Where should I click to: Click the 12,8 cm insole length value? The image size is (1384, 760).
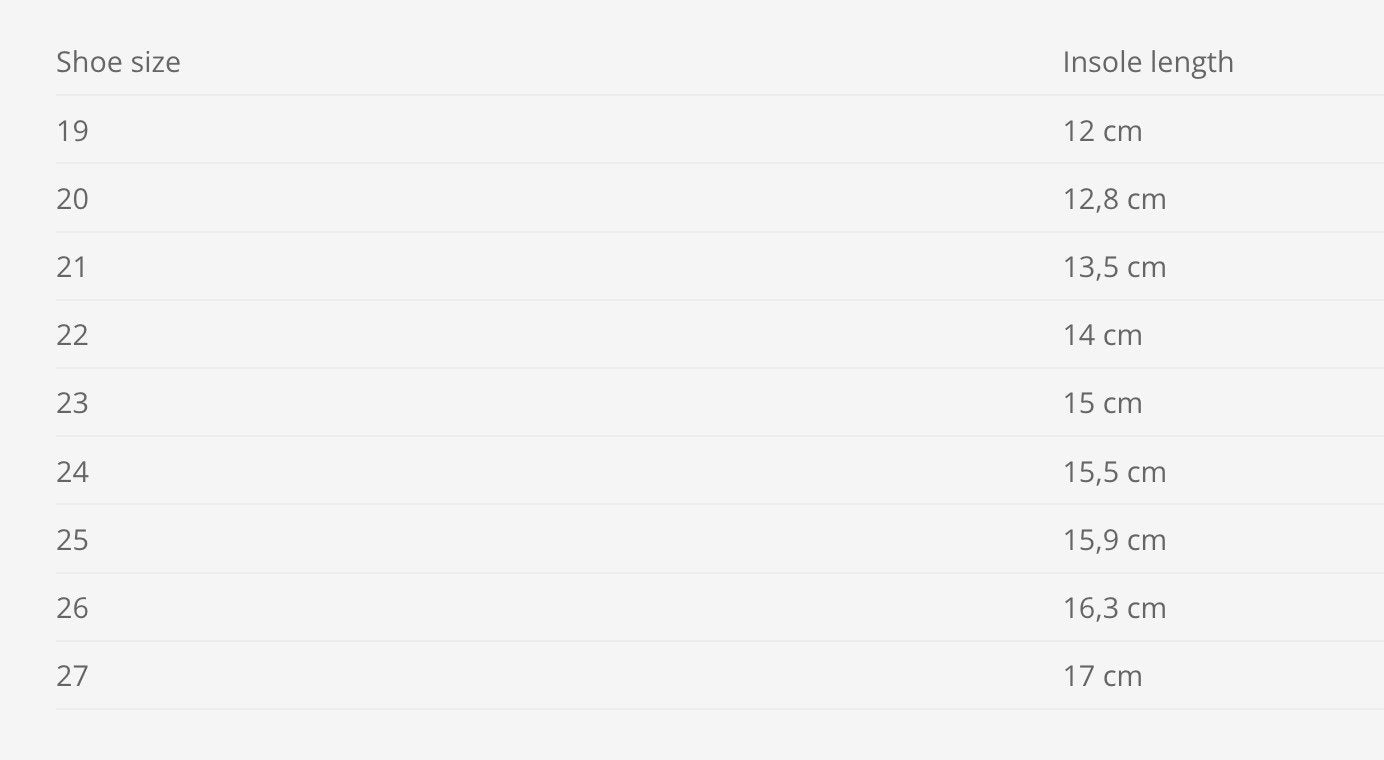click(1114, 199)
